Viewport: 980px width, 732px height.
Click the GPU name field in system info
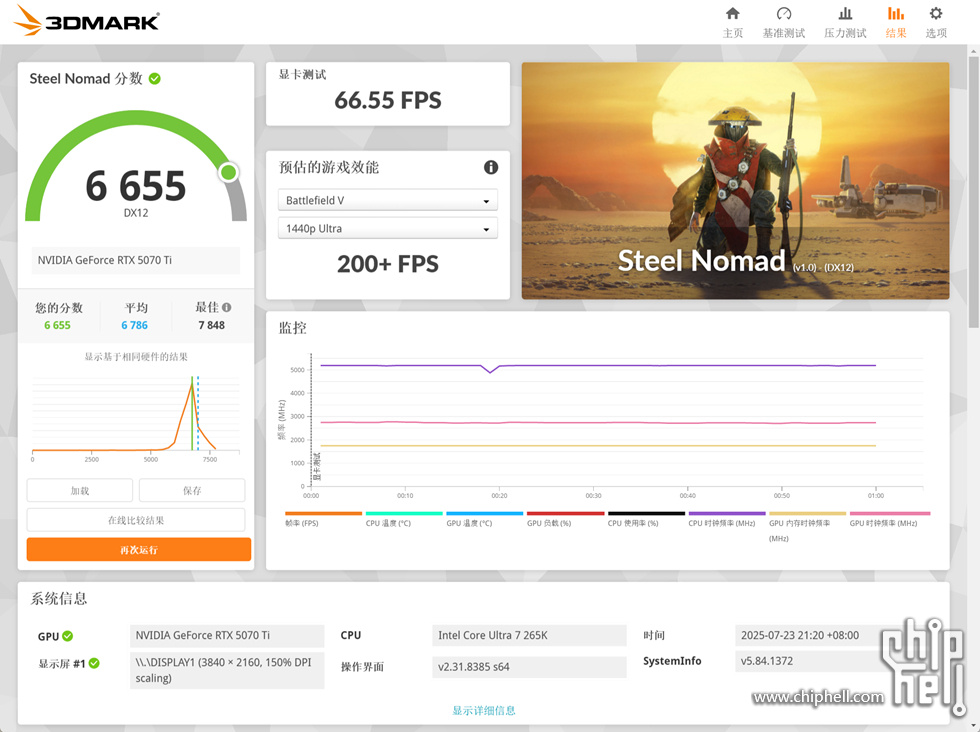227,635
